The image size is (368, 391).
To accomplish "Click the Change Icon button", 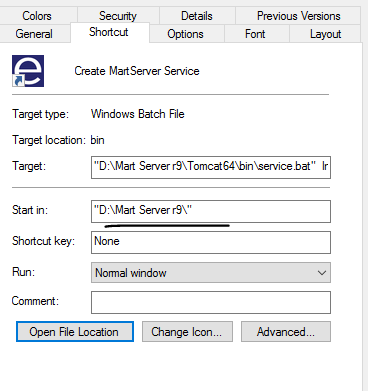I will click(x=187, y=332).
